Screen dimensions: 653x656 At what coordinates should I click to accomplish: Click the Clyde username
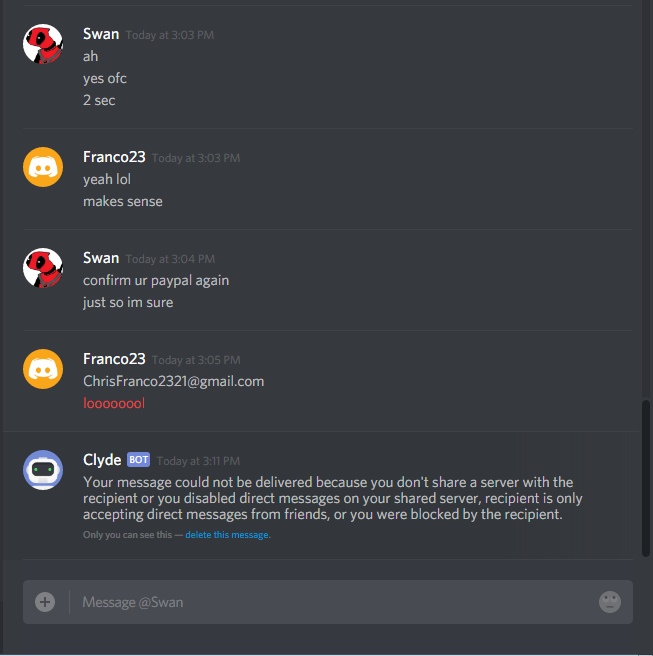(x=102, y=460)
